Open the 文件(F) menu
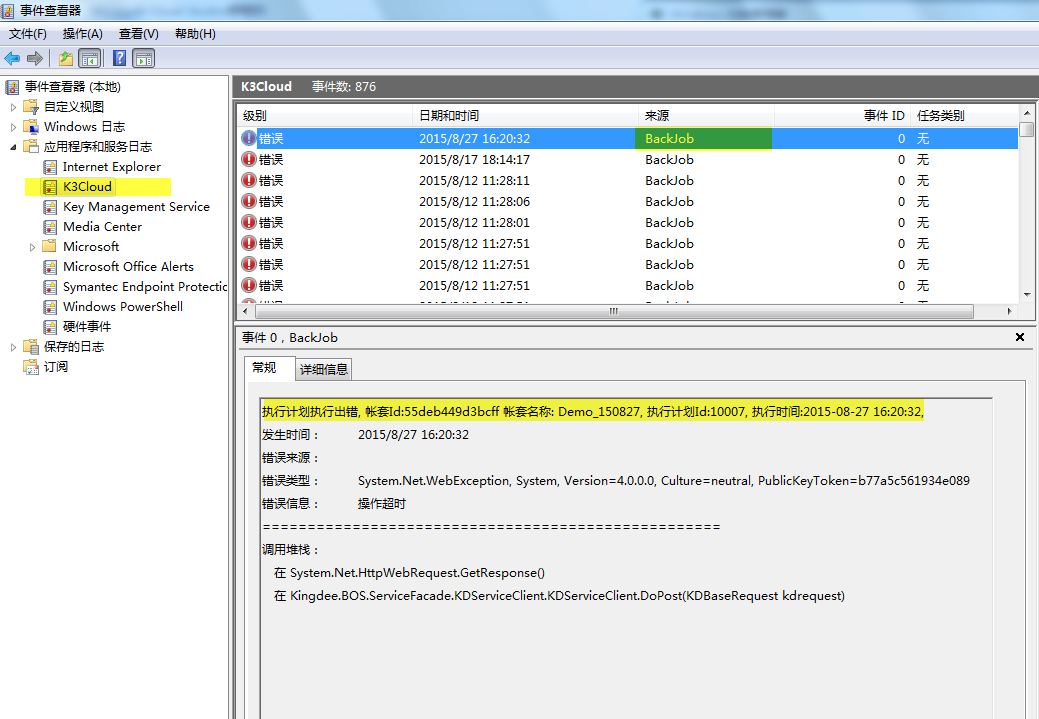 [x=28, y=34]
